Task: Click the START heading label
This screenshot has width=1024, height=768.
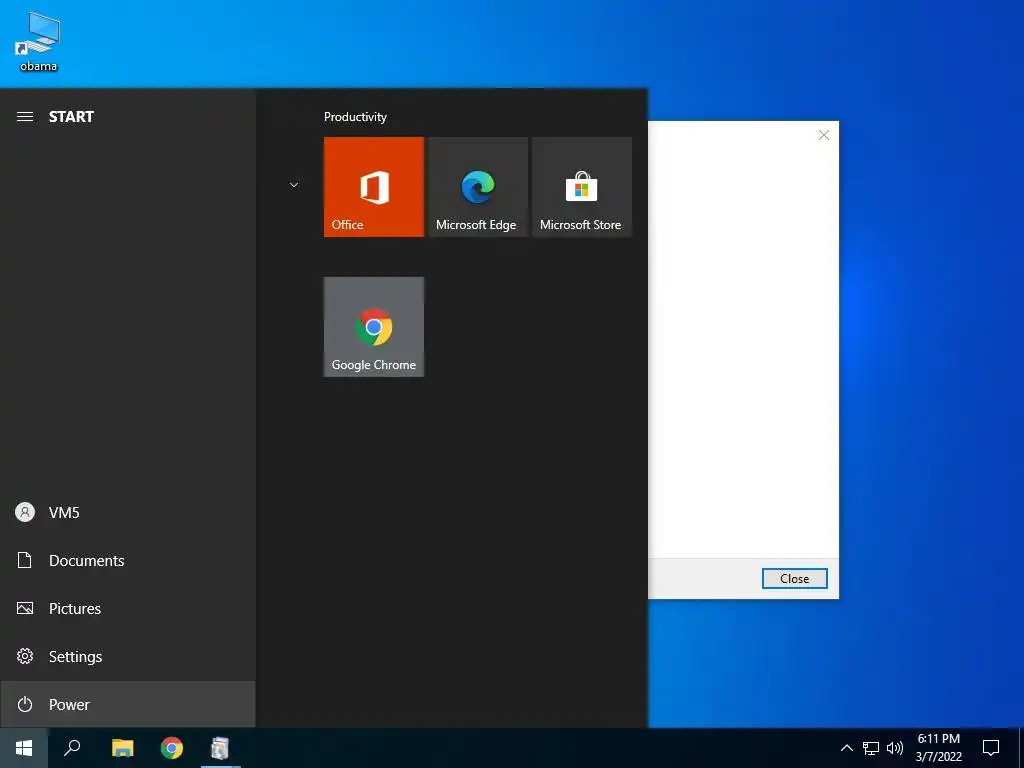Action: (x=71, y=117)
